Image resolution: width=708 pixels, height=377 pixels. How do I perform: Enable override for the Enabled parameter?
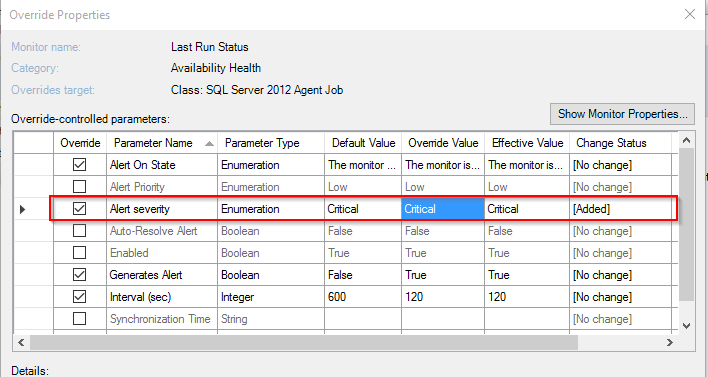(79, 253)
